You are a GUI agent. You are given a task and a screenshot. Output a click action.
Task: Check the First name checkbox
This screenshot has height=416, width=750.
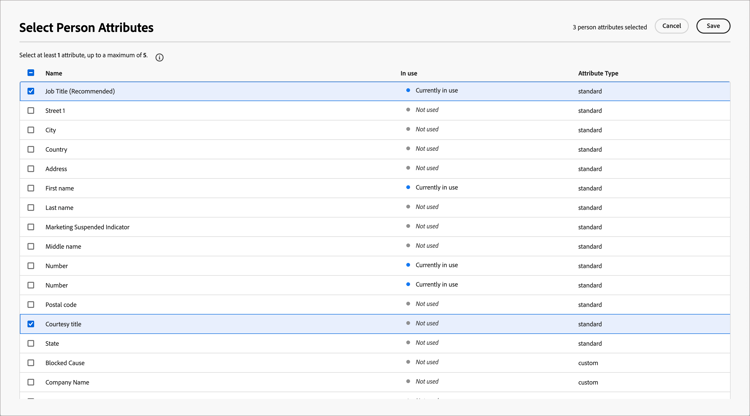point(31,188)
